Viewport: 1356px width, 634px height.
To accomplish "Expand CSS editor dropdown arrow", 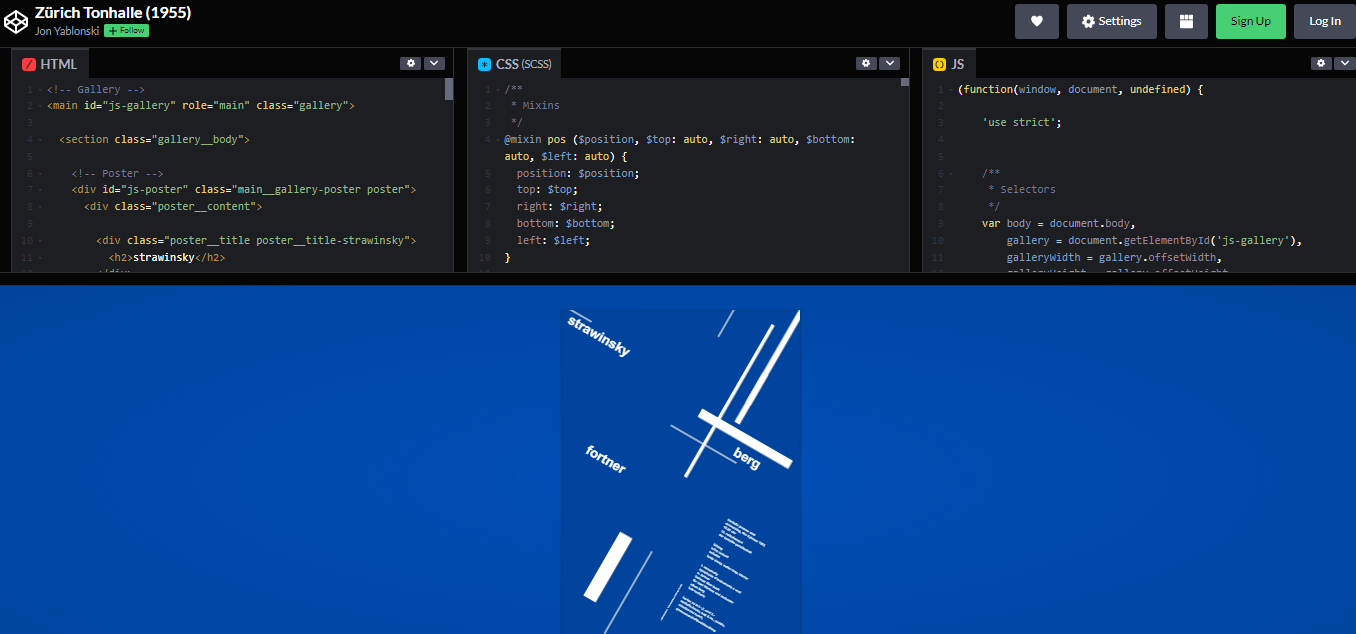I will (890, 63).
